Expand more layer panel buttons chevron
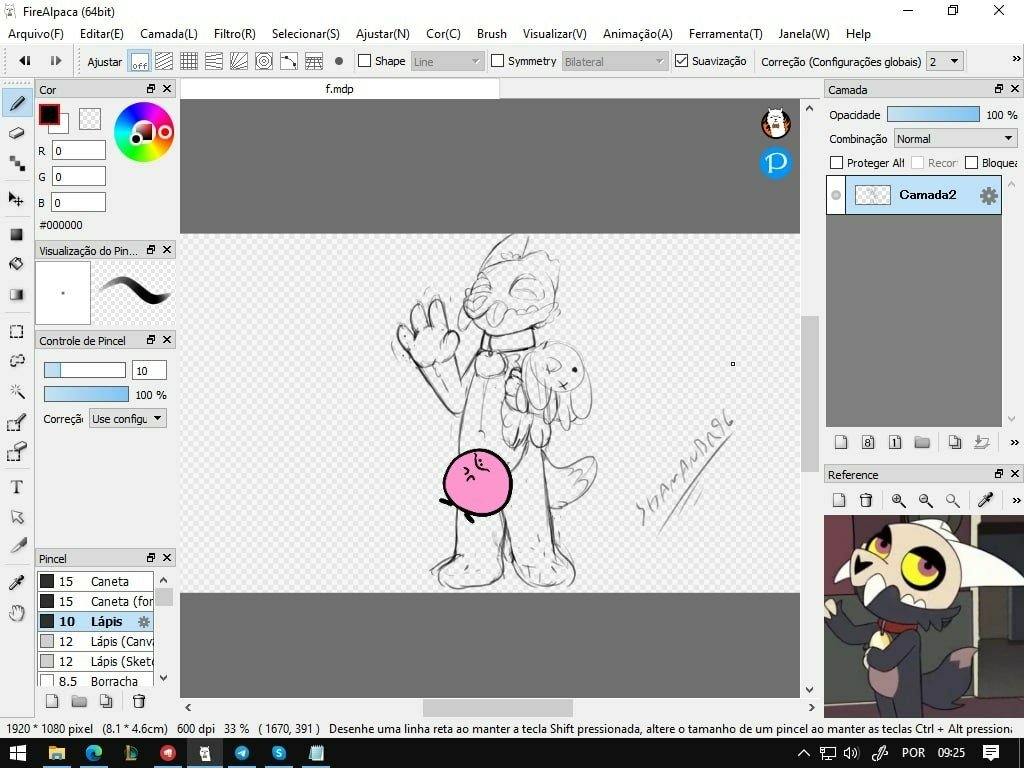 click(x=1014, y=442)
